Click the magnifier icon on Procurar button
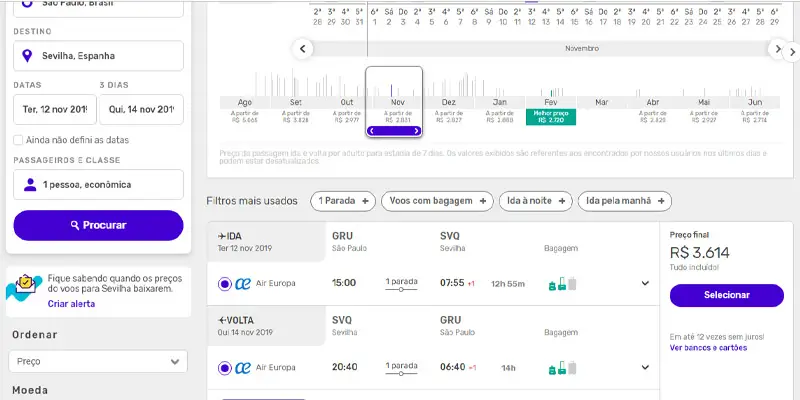This screenshot has height=400, width=800. click(x=75, y=226)
